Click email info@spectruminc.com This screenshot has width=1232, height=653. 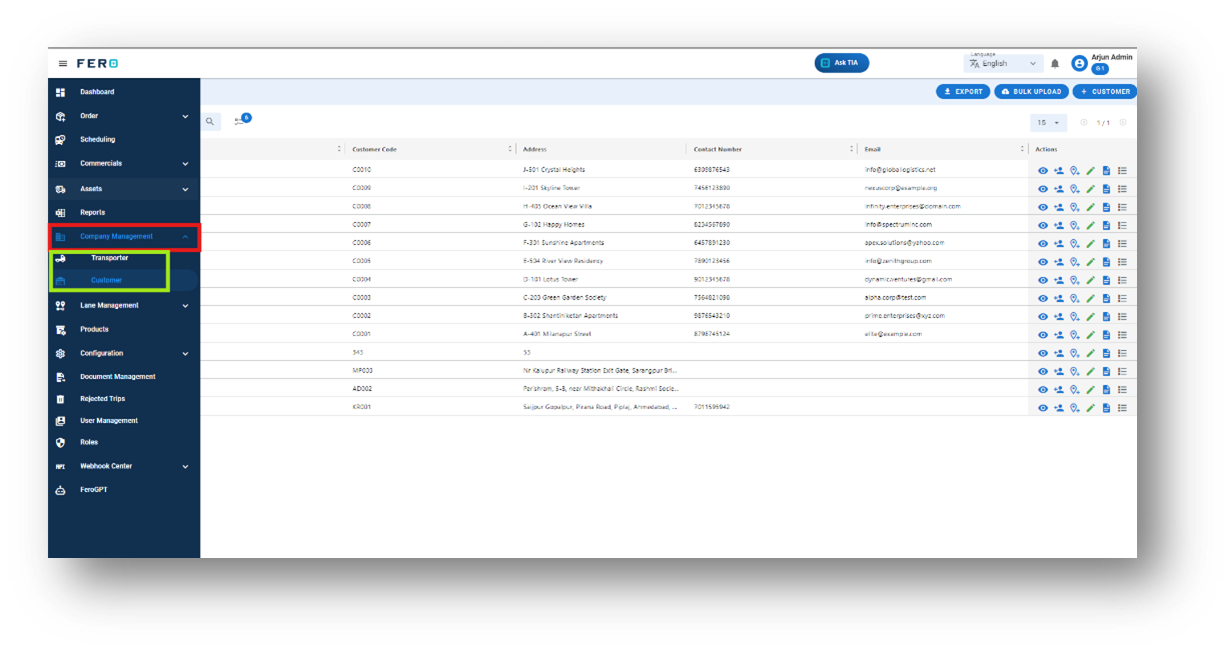(898, 225)
